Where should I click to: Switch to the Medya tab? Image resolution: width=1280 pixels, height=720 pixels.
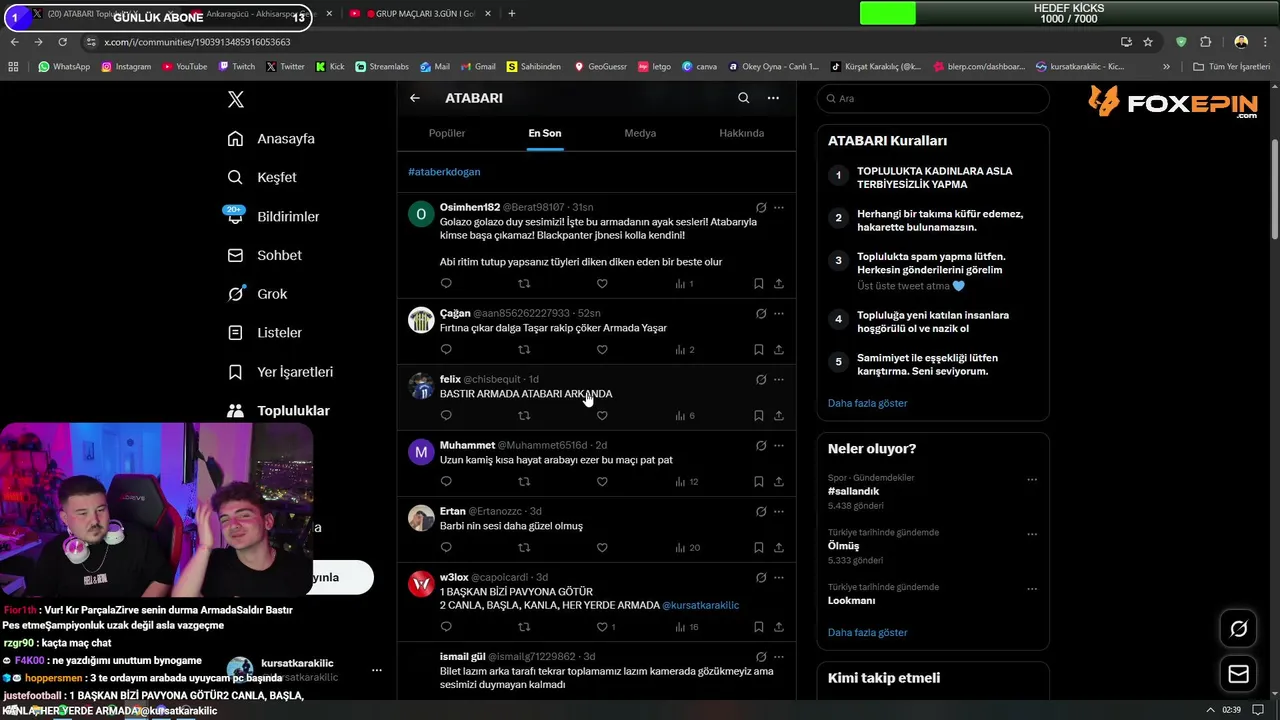pyautogui.click(x=640, y=133)
